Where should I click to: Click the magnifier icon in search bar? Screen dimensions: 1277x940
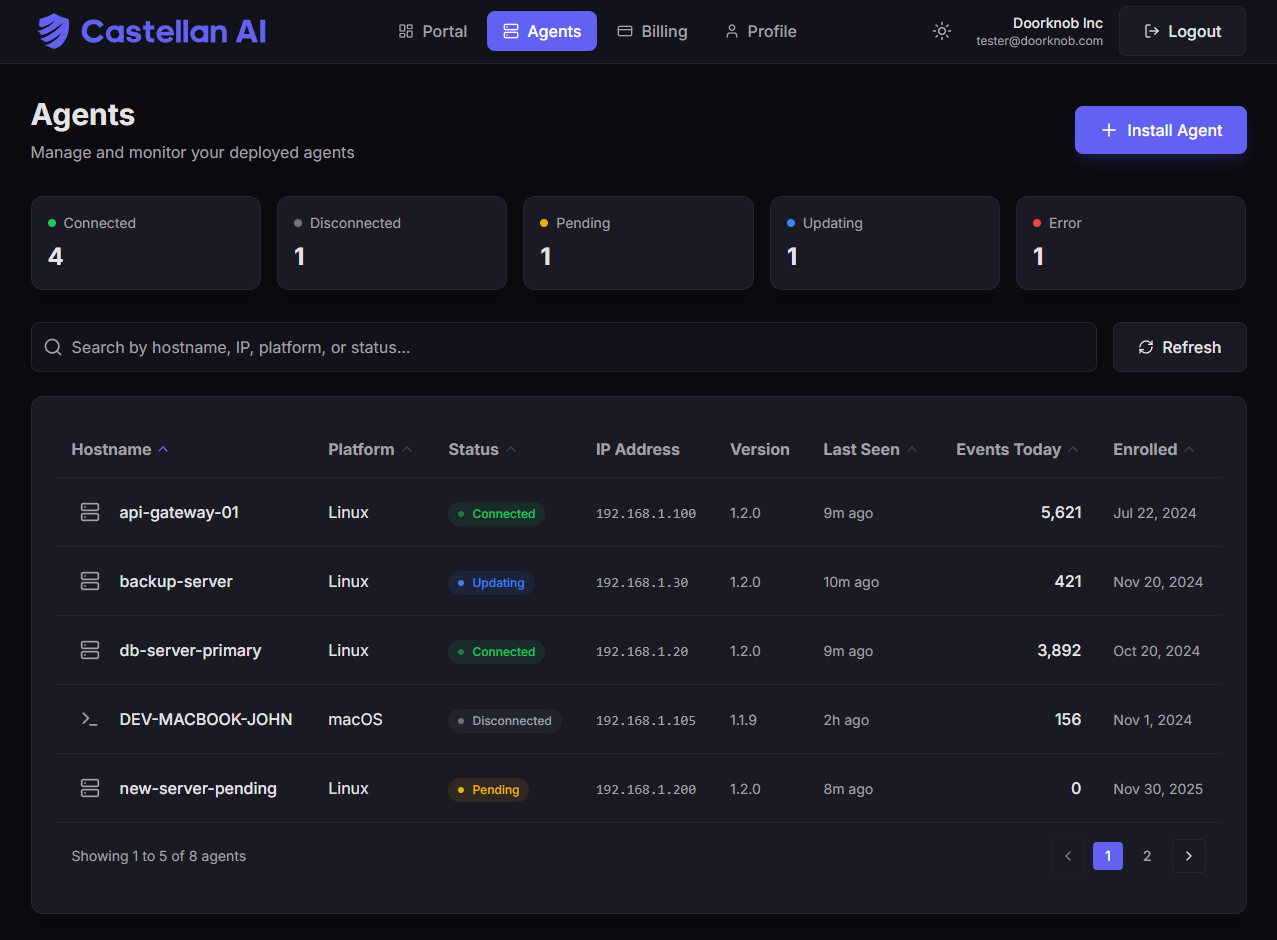tap(53, 348)
